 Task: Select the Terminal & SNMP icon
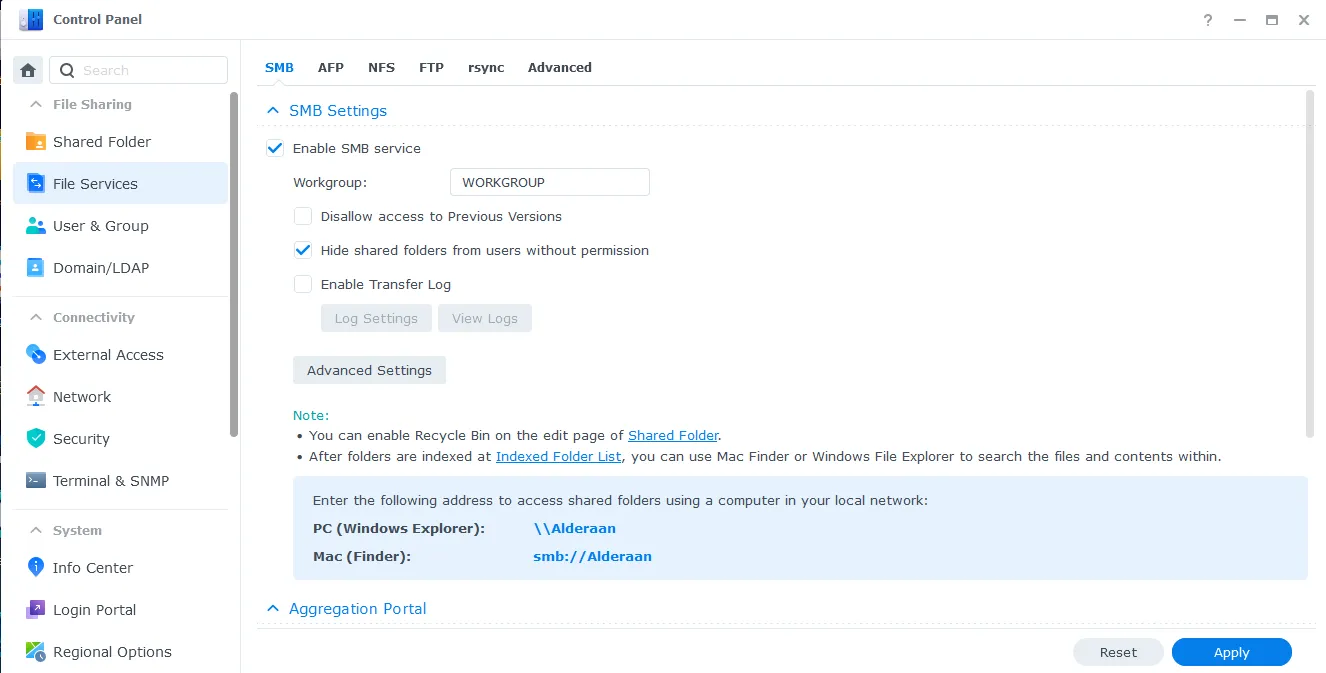click(x=34, y=480)
